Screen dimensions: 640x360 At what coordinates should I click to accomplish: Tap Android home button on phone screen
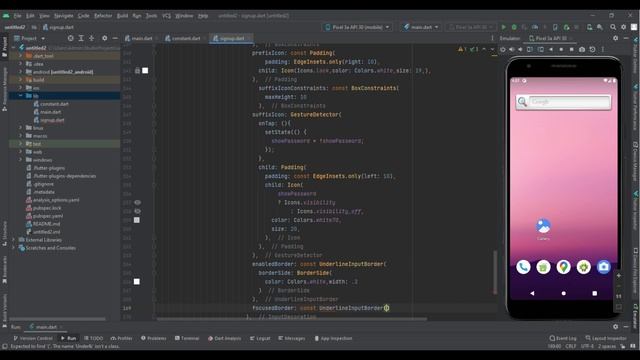point(564,293)
